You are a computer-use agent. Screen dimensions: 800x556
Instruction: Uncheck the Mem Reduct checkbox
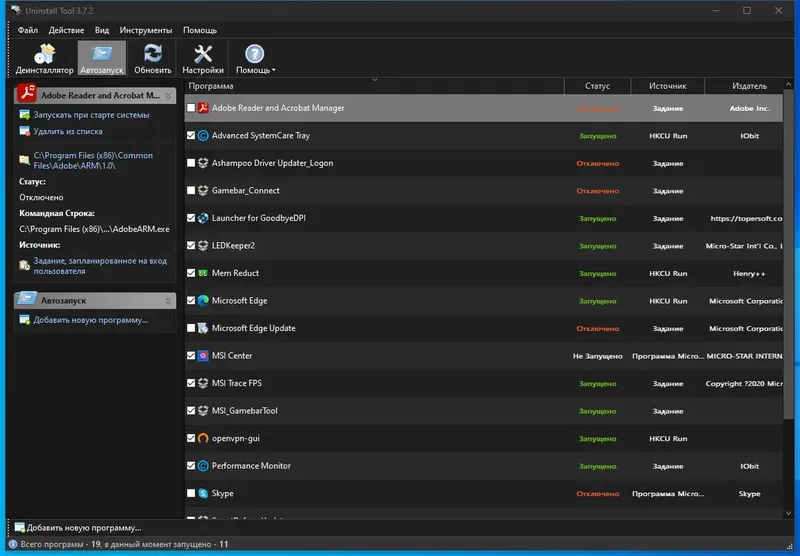point(191,273)
